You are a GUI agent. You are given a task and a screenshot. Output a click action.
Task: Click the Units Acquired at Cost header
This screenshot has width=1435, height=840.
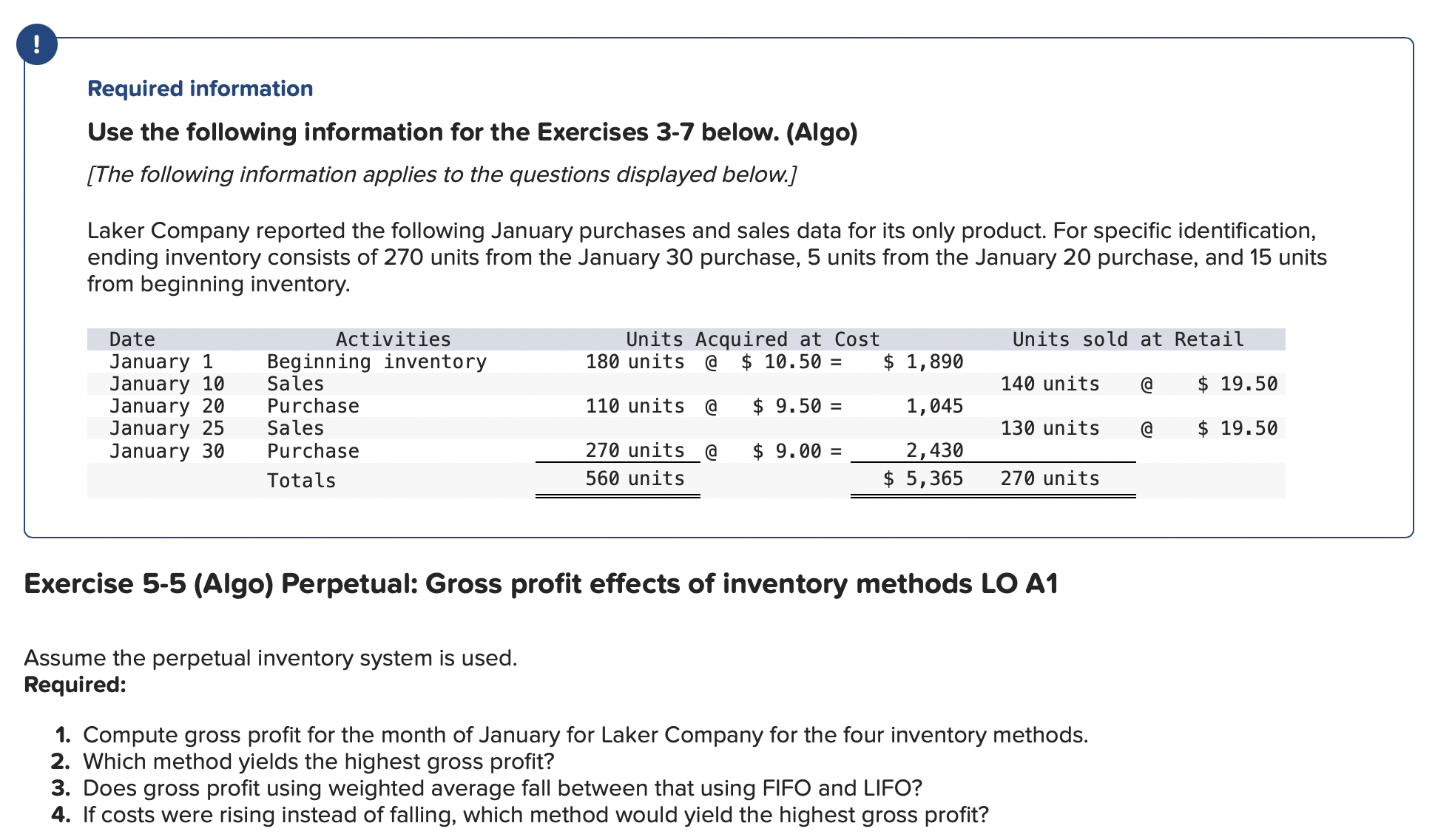(x=752, y=339)
